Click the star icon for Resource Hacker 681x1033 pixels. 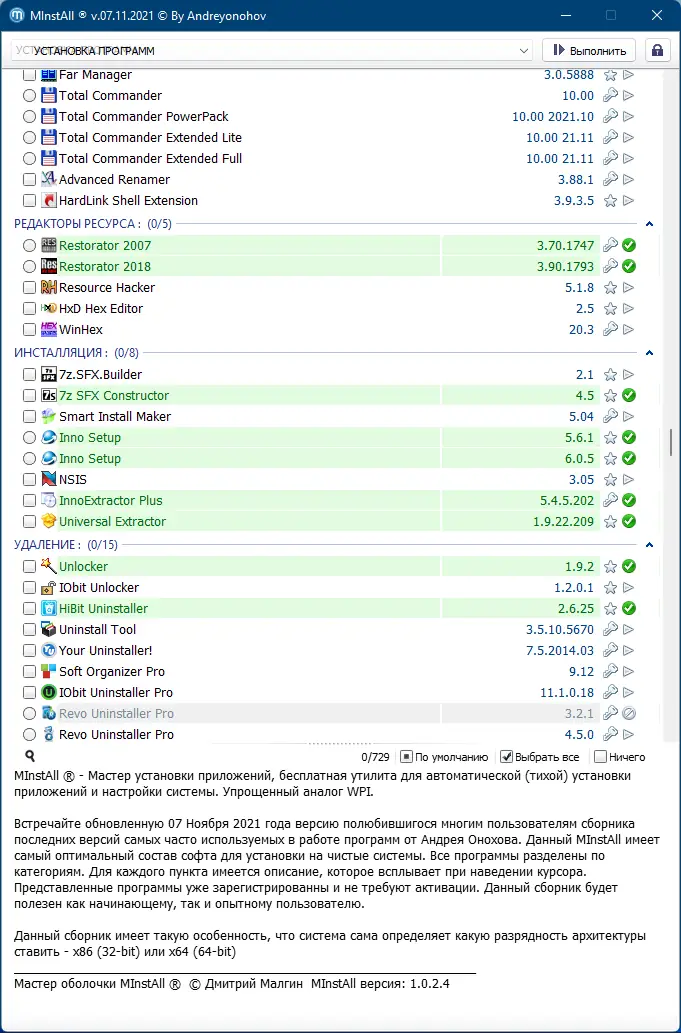click(610, 288)
